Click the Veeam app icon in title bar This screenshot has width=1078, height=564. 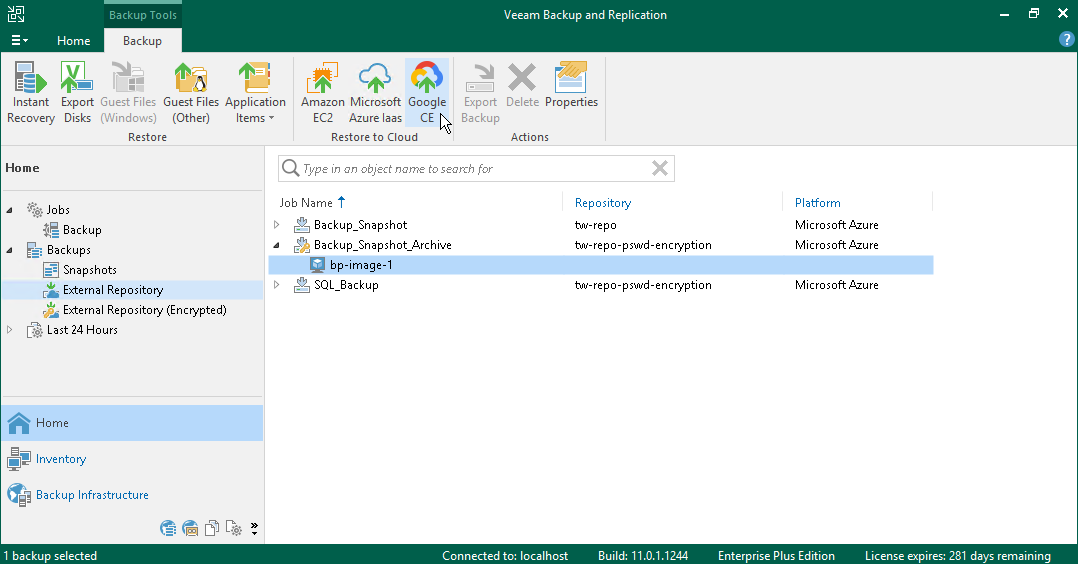coord(16,14)
